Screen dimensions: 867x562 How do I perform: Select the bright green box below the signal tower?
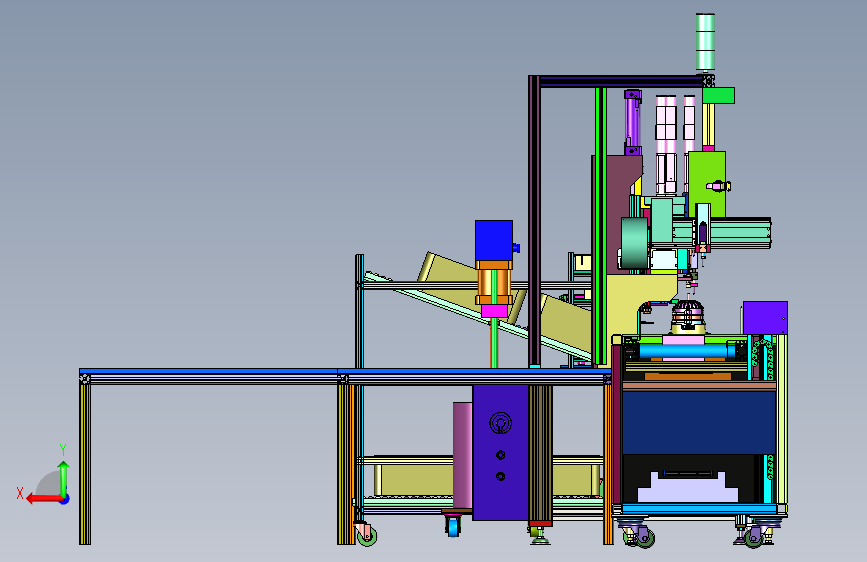[719, 95]
